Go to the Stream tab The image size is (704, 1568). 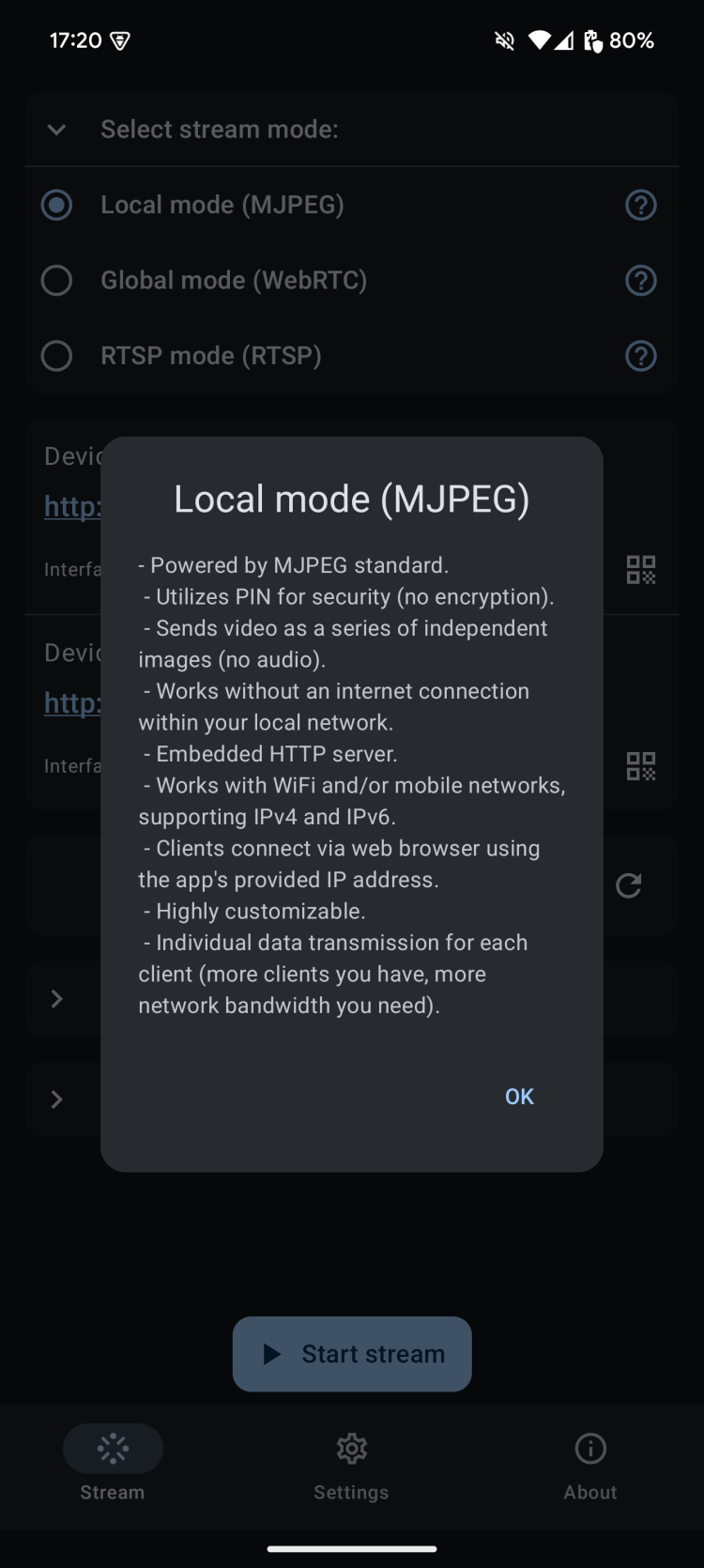(x=113, y=1463)
